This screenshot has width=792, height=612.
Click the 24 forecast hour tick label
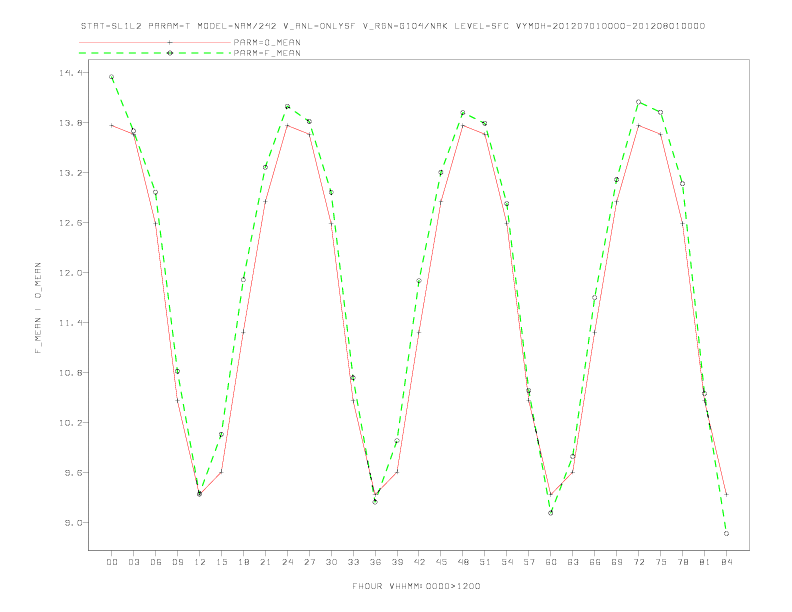click(287, 562)
